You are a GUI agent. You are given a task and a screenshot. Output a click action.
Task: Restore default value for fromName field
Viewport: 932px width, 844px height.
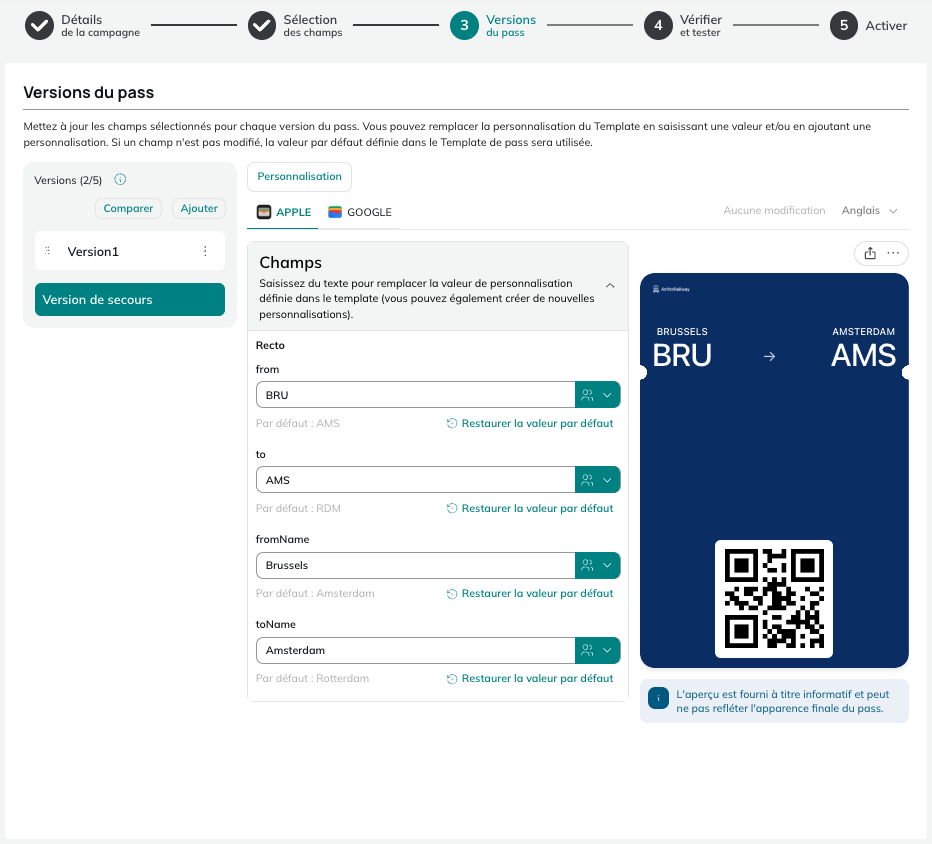[530, 593]
